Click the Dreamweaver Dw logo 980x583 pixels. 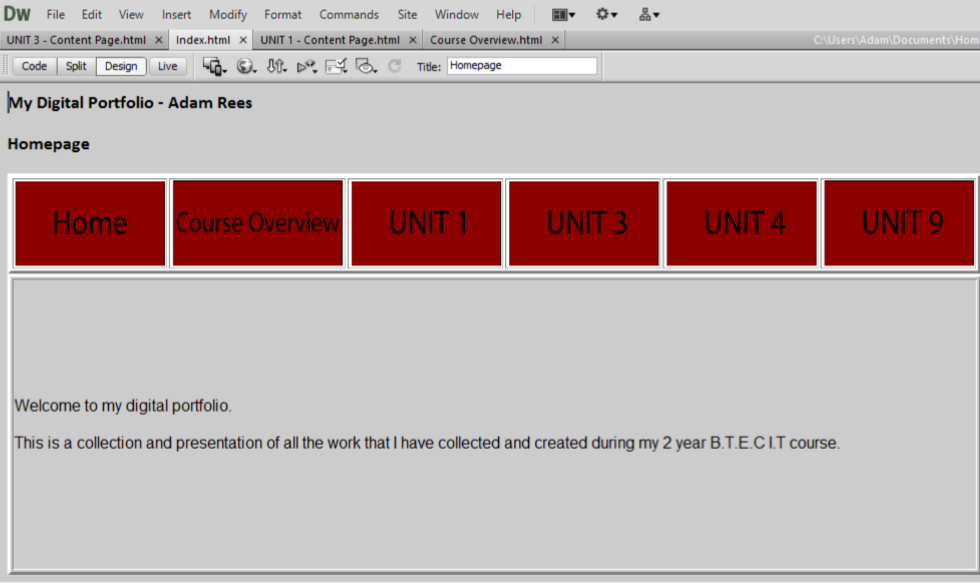pos(17,14)
